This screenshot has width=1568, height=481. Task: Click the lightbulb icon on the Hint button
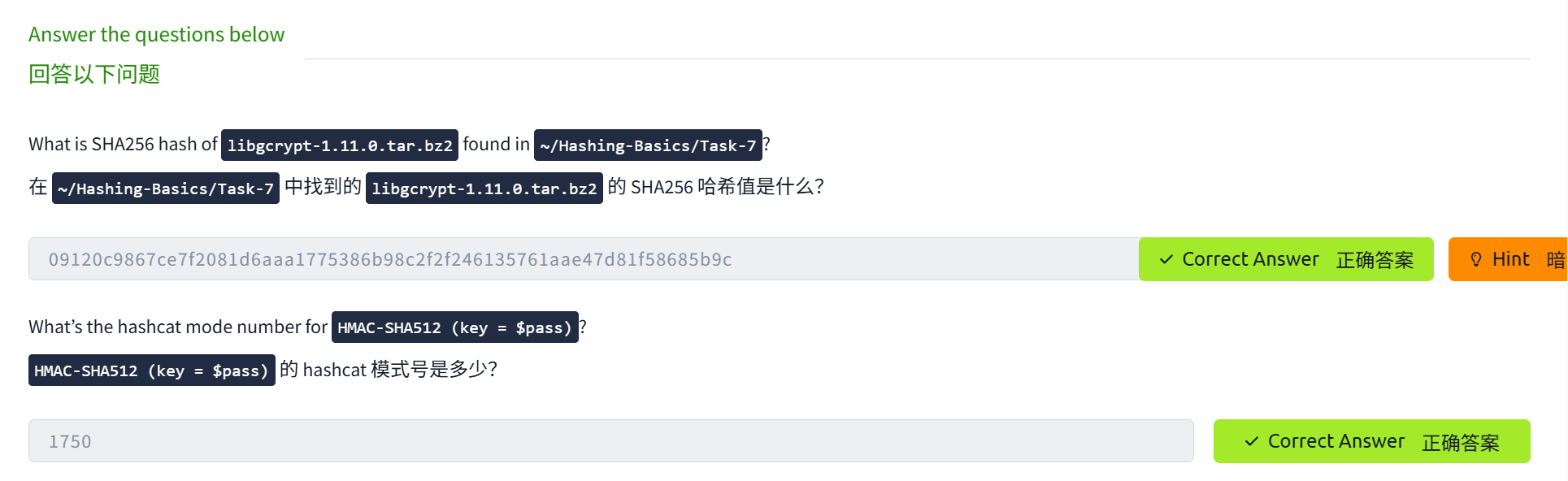(x=1476, y=259)
